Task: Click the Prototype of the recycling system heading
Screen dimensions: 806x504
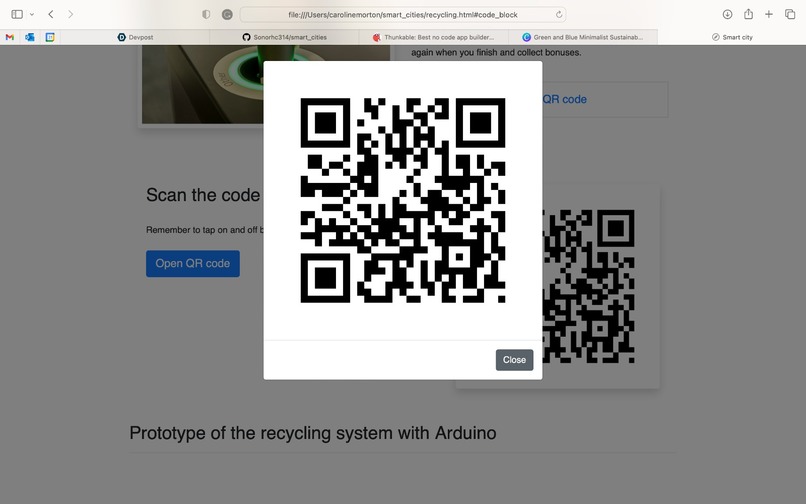Action: pos(313,433)
